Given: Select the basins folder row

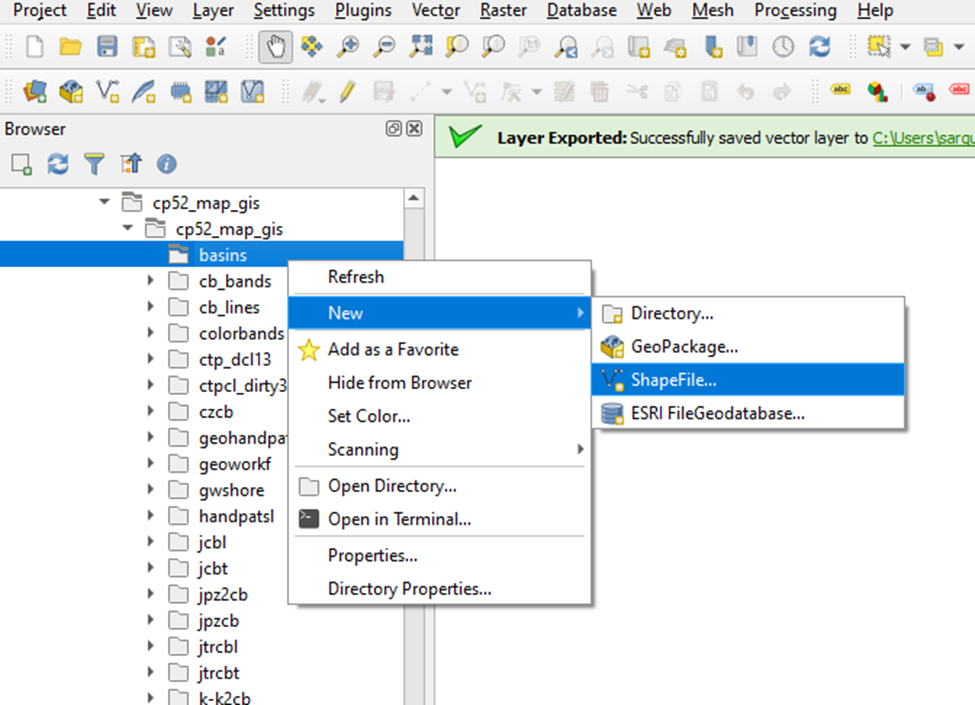Looking at the screenshot, I should pyautogui.click(x=201, y=254).
